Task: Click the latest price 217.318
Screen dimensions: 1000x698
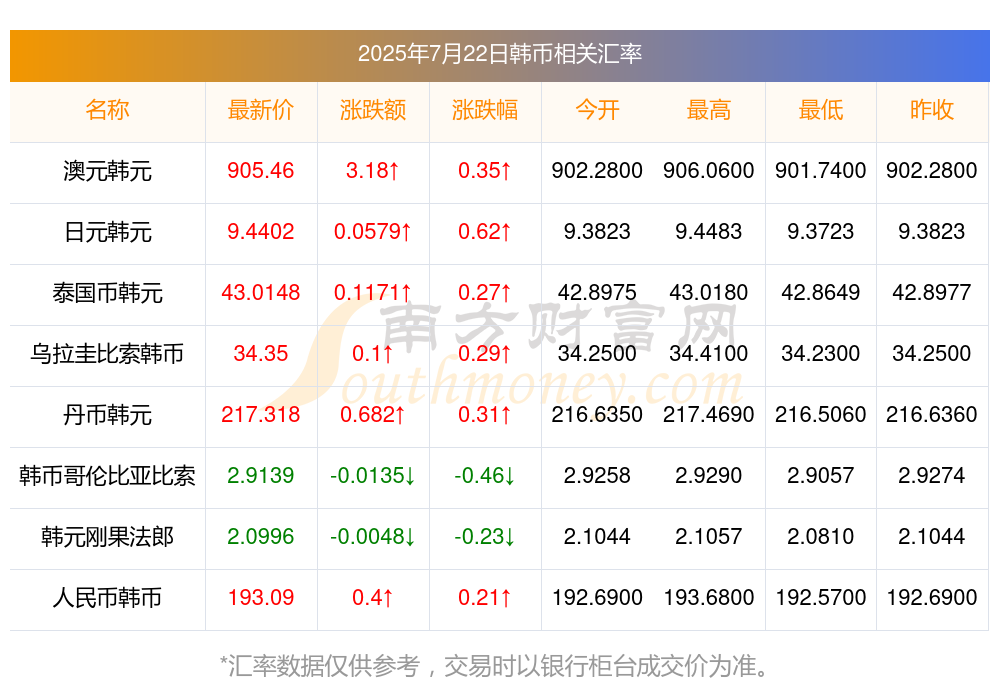Action: [261, 414]
